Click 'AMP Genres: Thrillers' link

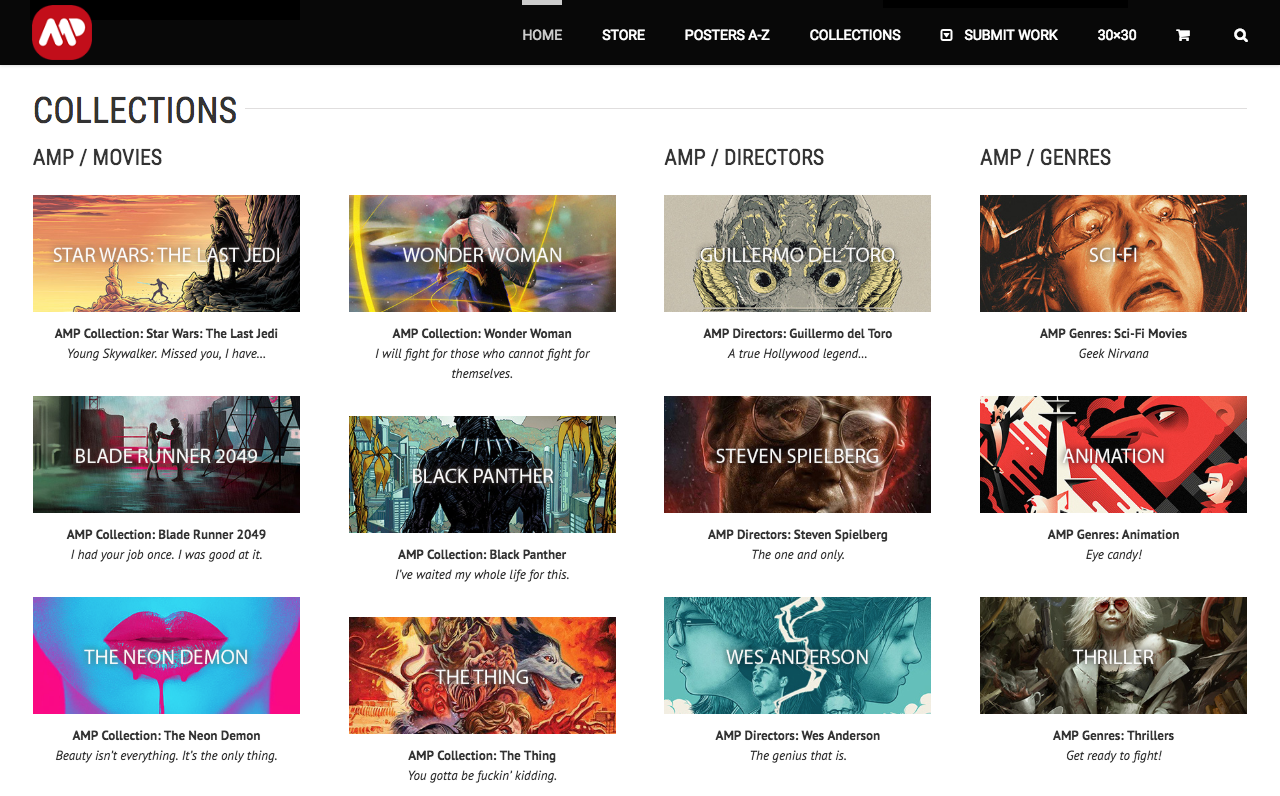click(1113, 736)
